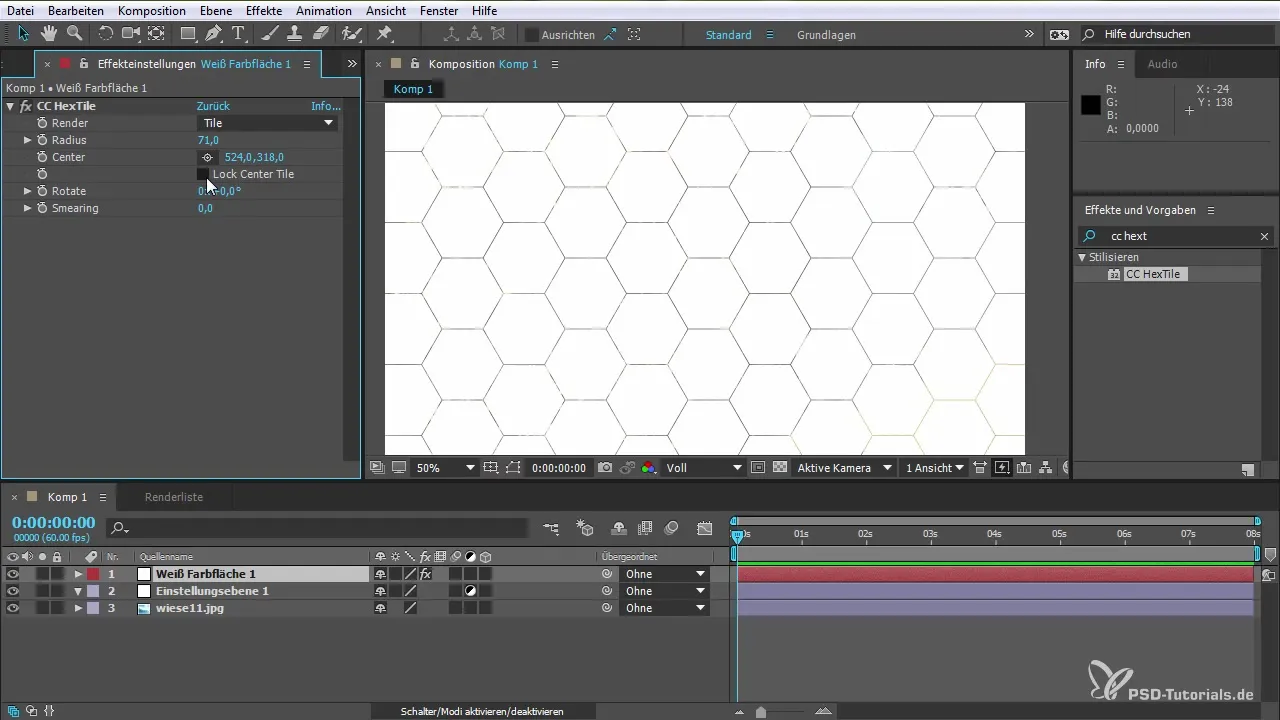This screenshot has height=720, width=1280.
Task: Open the Effekte menu
Action: [x=264, y=10]
